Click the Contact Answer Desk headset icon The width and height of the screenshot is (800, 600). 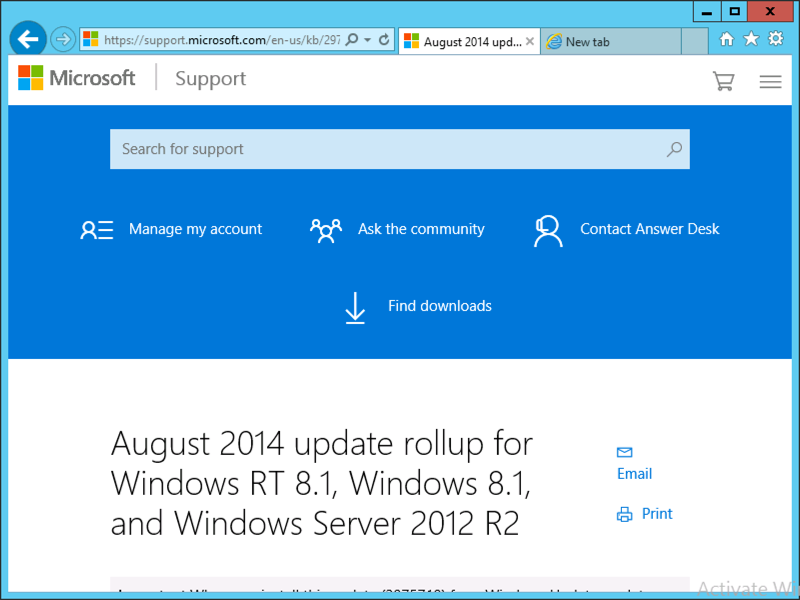pos(548,231)
